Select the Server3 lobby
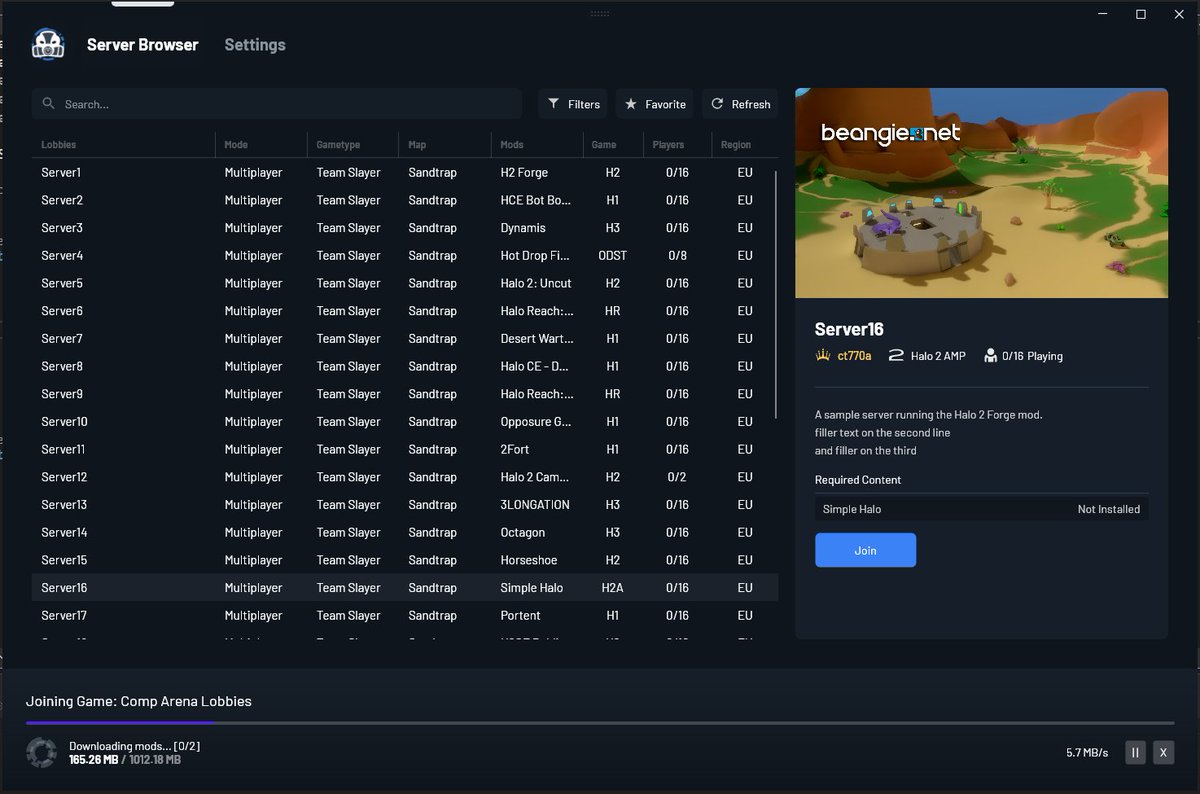 click(x=404, y=228)
